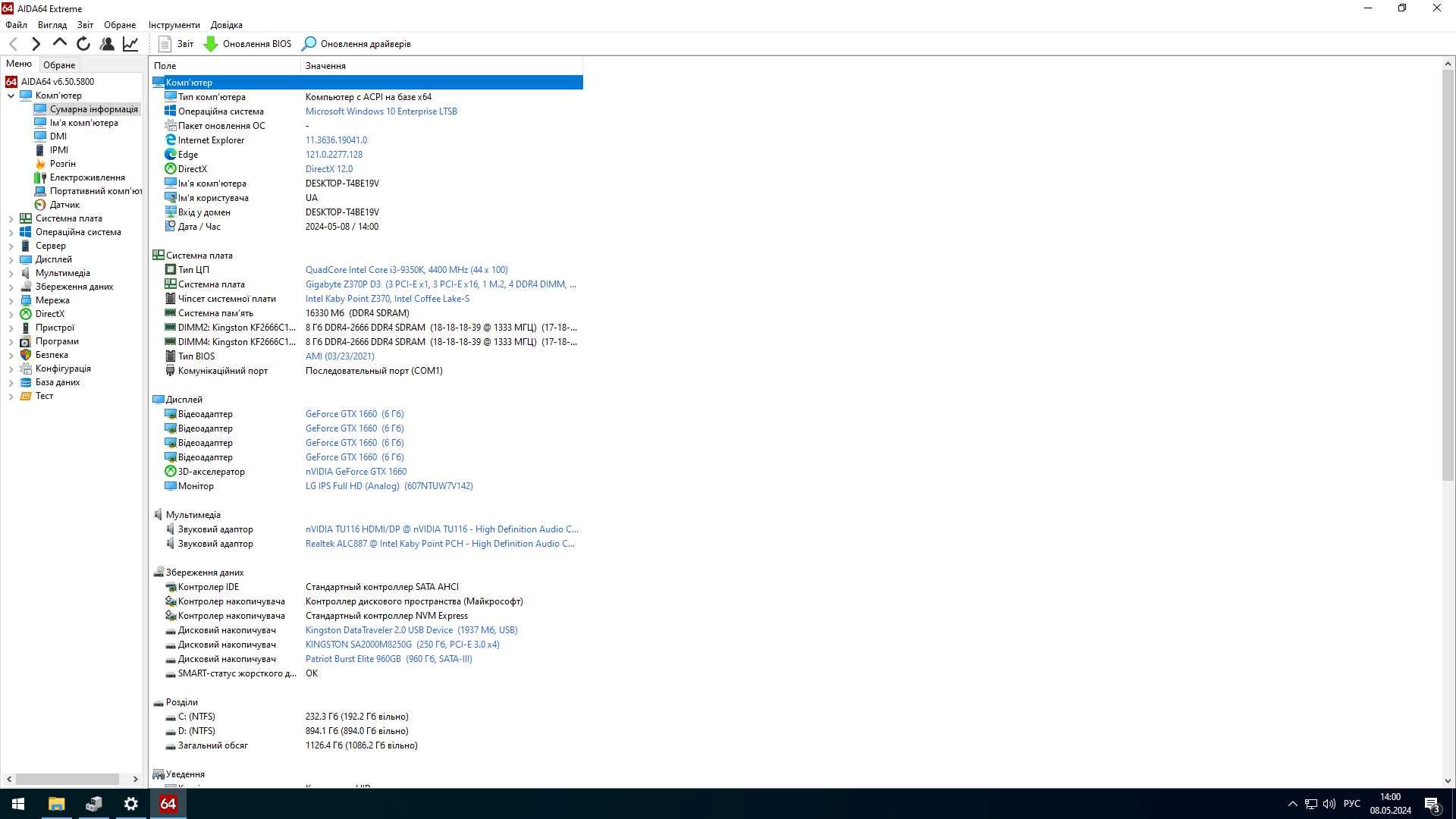Select Ім'я комп'ютера tree item
This screenshot has height=819, width=1456.
pyautogui.click(x=83, y=123)
